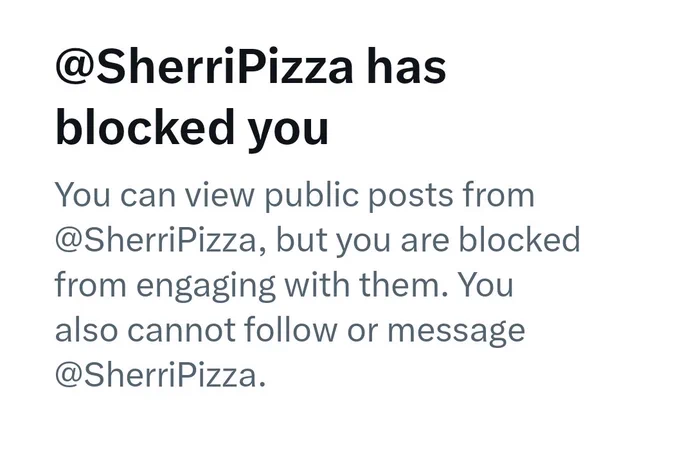Click the word "has" in the heading
The image size is (680, 458).
[x=406, y=67]
